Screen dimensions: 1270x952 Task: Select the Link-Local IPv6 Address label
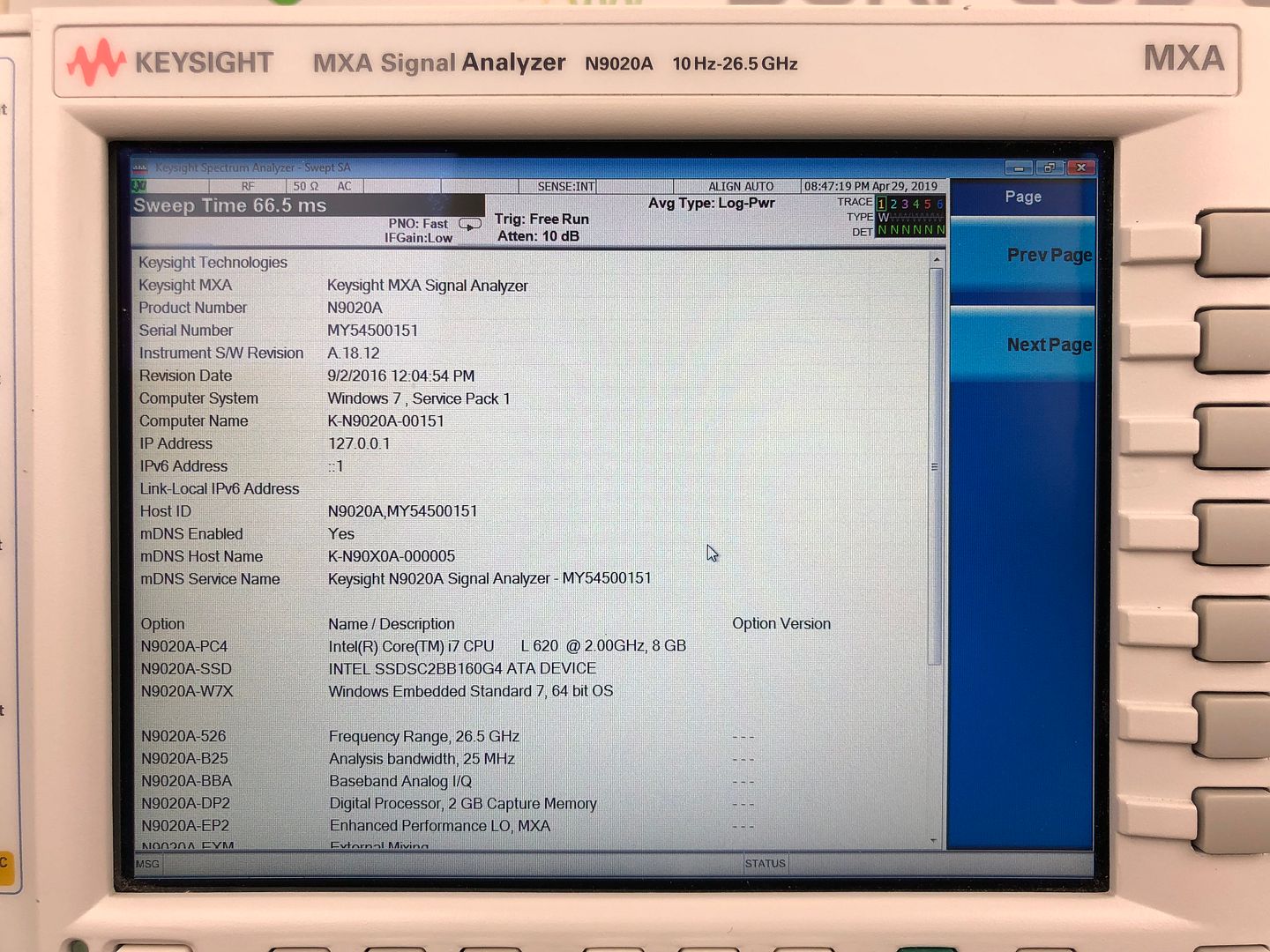pos(220,489)
